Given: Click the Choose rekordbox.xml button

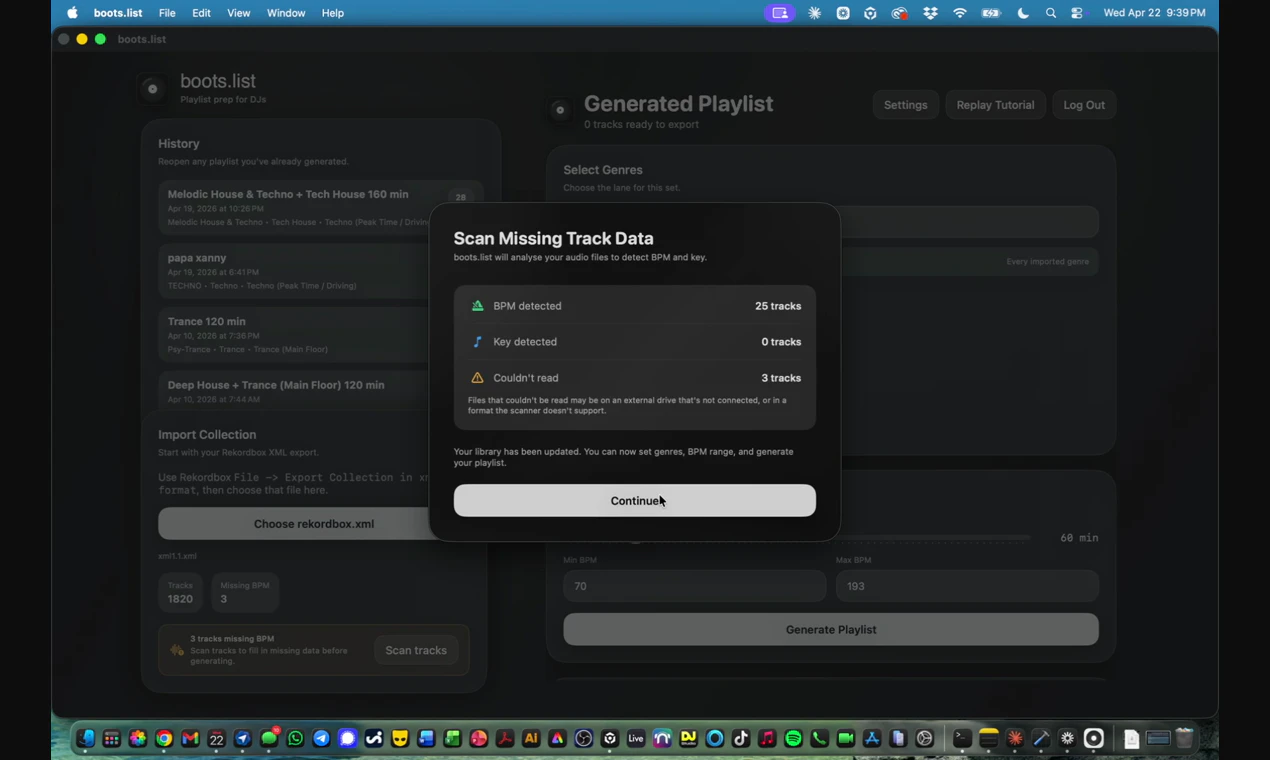Looking at the screenshot, I should click(313, 523).
